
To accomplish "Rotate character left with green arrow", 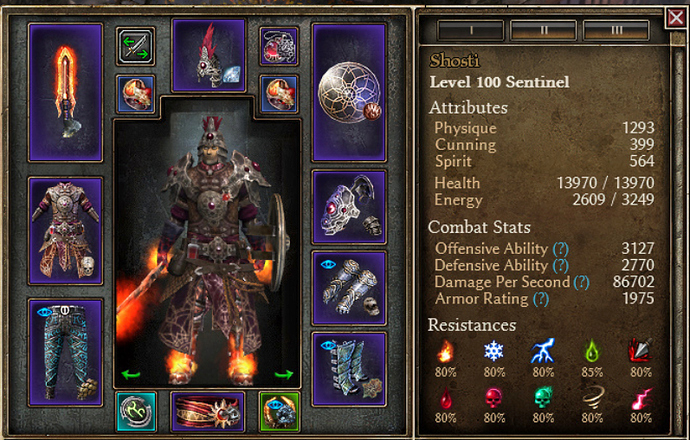I will click(x=131, y=375).
